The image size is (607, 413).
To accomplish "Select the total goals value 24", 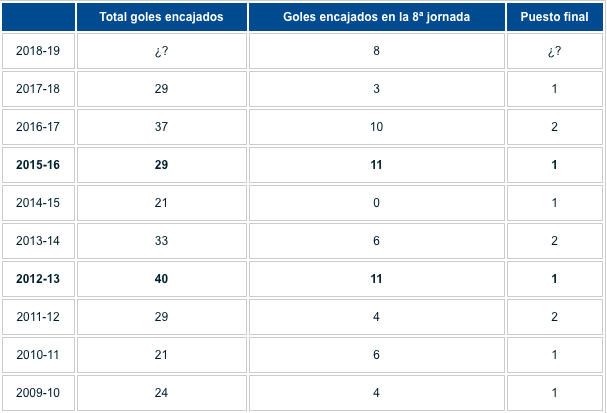I will pyautogui.click(x=161, y=393).
